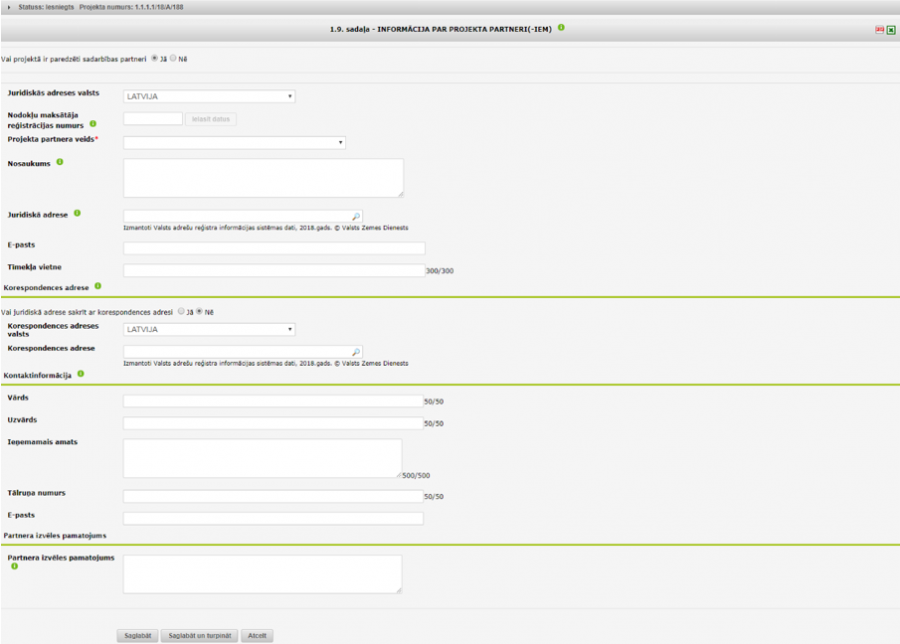900x644 pixels.
Task: Expand Projekta partnera veids dropdown
Action: (x=234, y=143)
